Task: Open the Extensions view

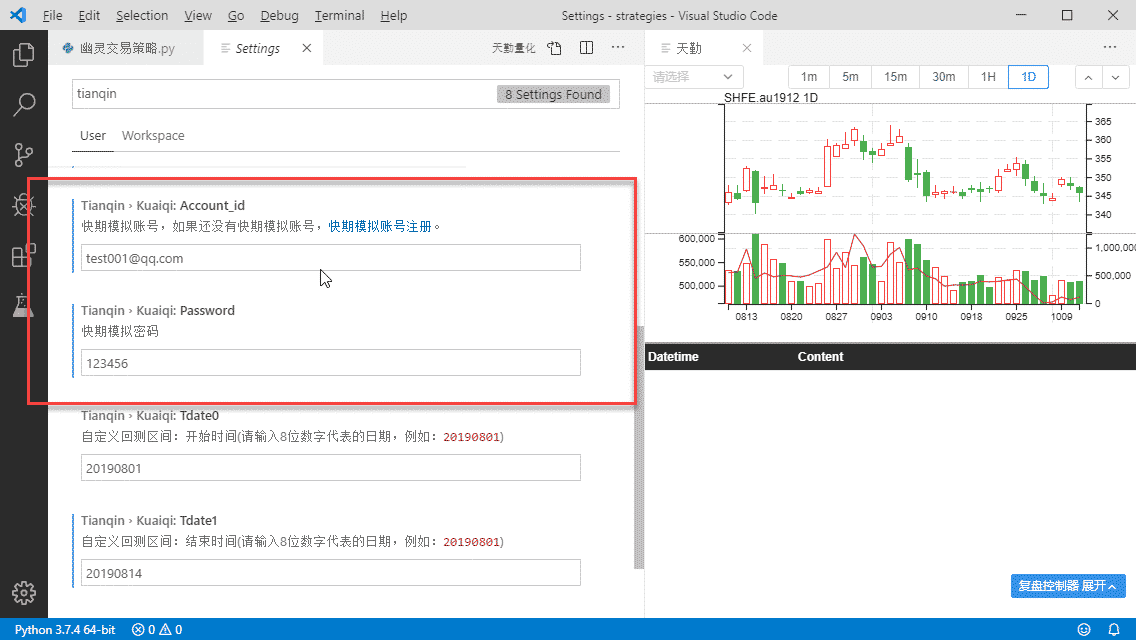Action: [23, 255]
